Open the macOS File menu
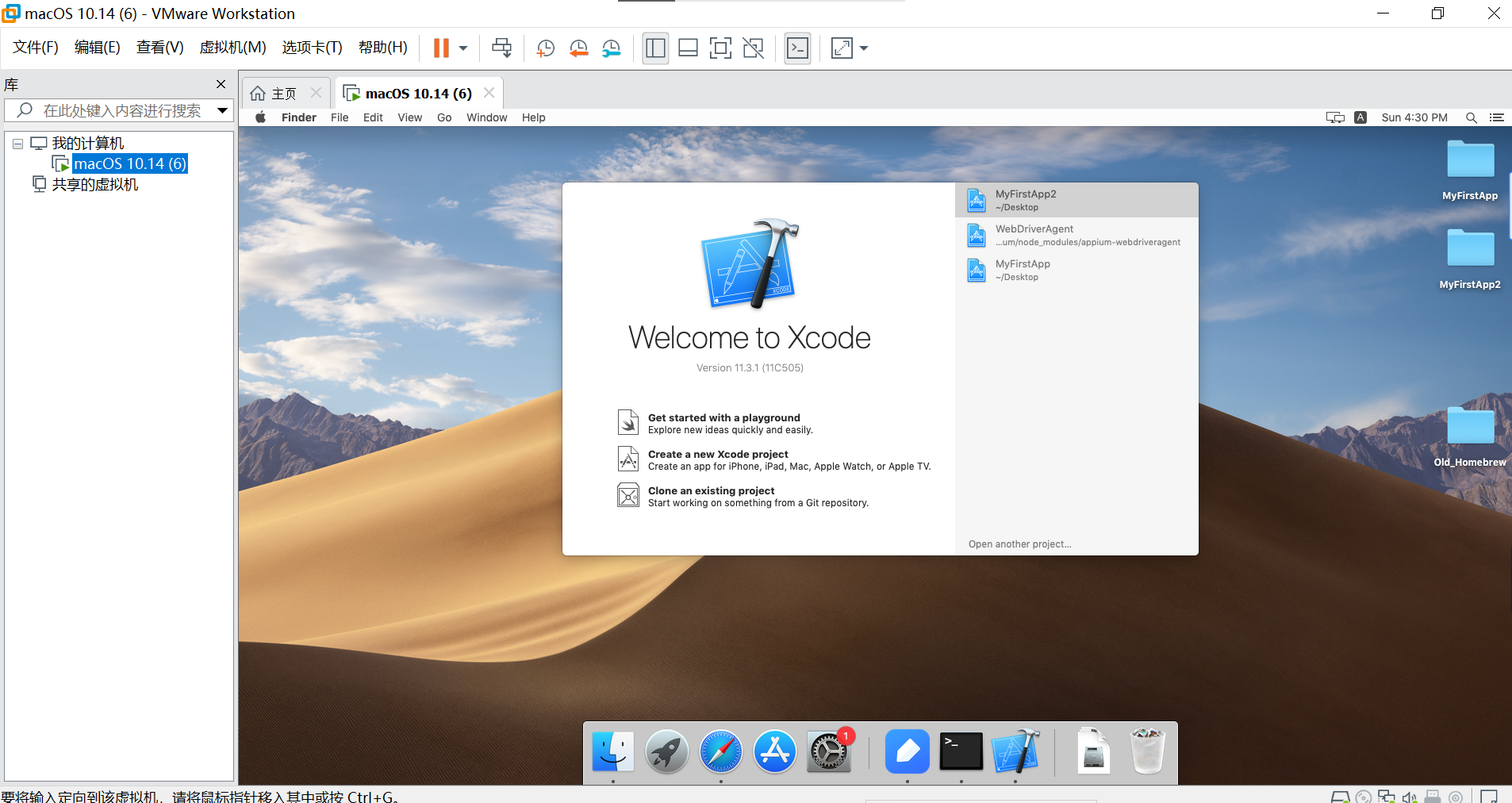 [340, 117]
